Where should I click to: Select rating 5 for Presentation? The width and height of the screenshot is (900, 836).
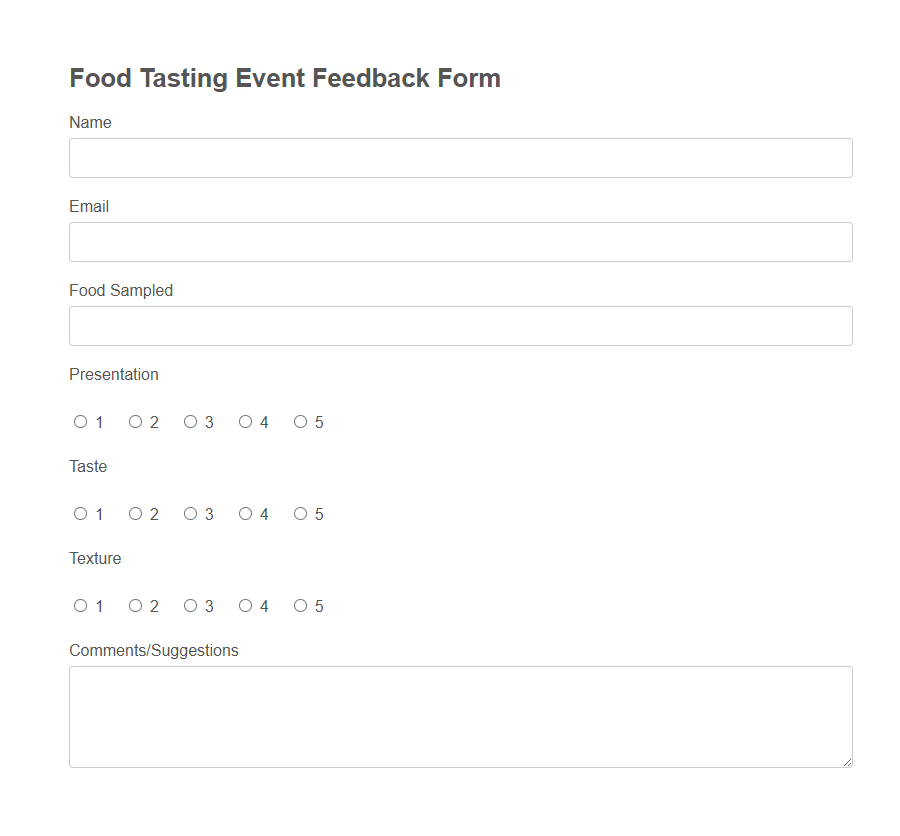coord(300,421)
